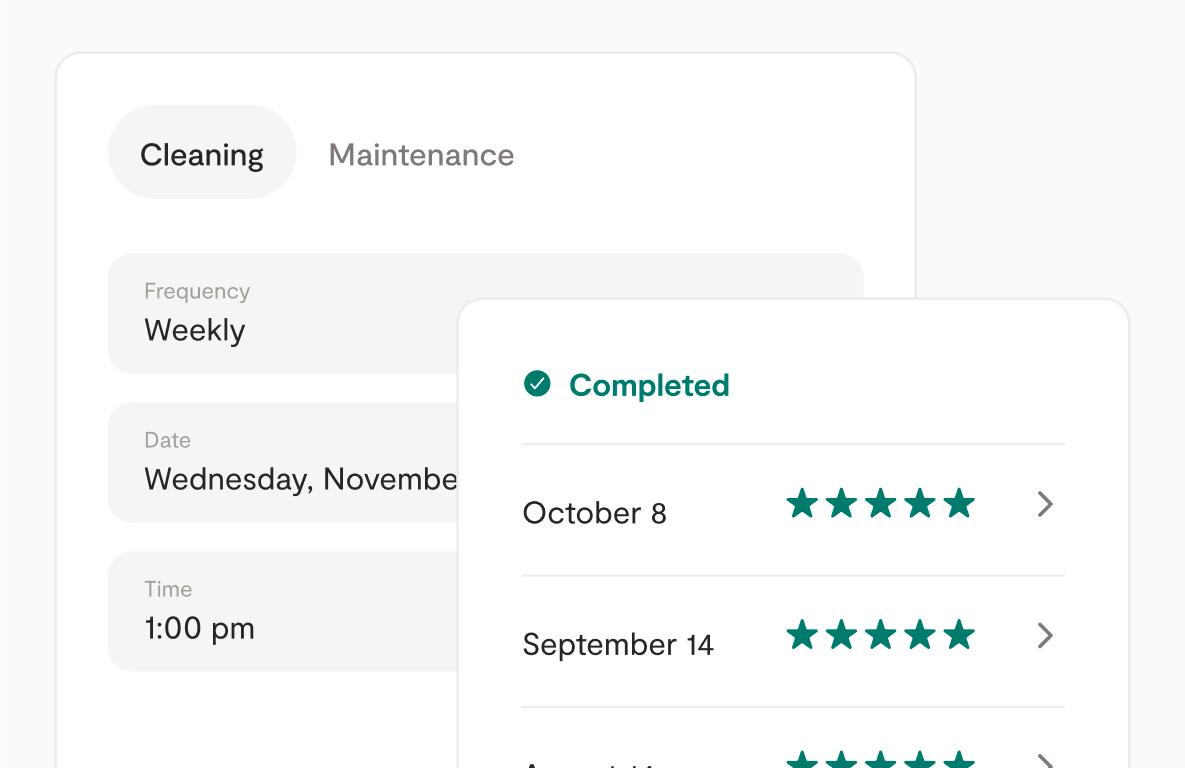Switch to the Maintenance tab

tap(420, 155)
